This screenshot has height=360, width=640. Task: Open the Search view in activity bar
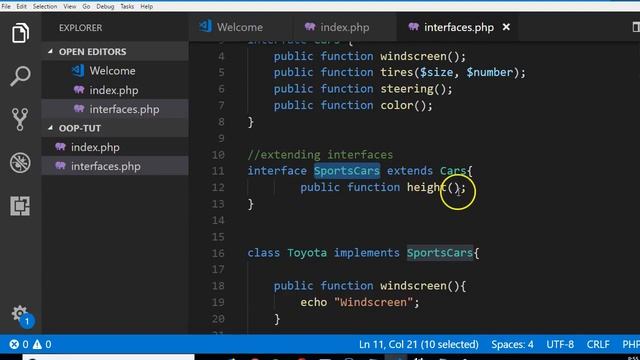[x=20, y=76]
